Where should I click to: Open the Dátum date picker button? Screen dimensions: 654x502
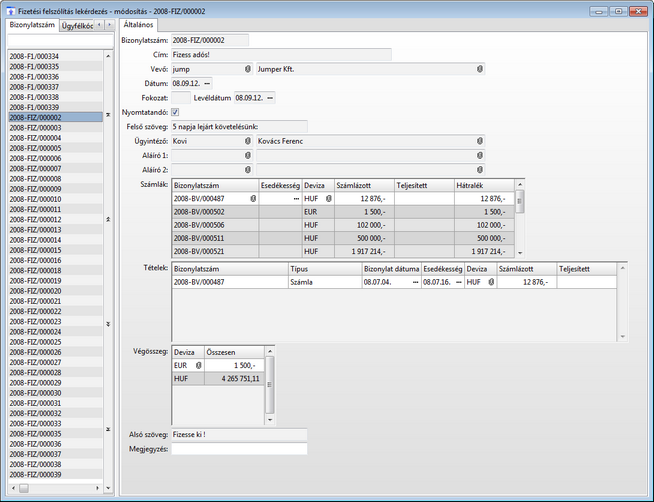(x=207, y=83)
